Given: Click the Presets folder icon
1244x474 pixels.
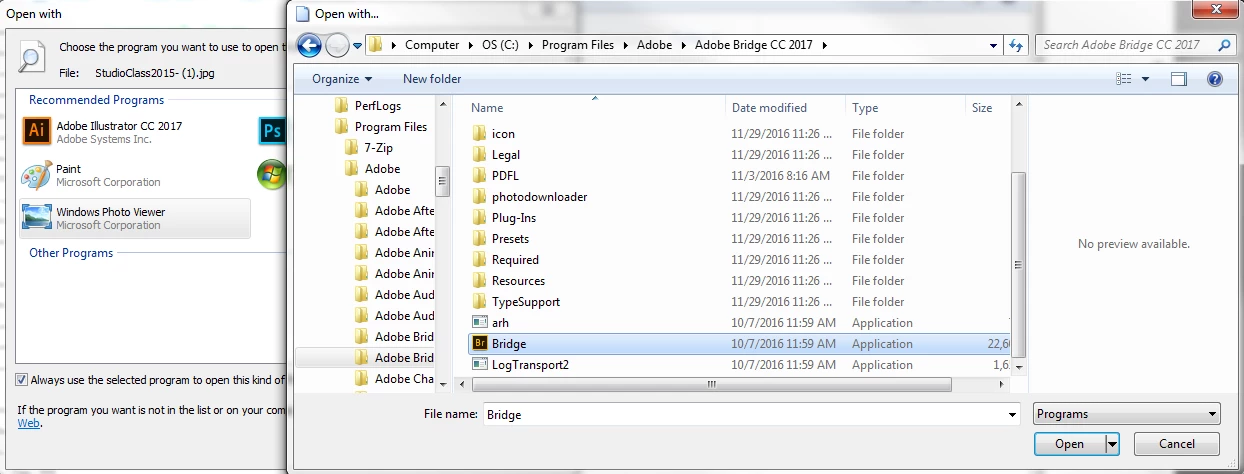Looking at the screenshot, I should coord(479,239).
